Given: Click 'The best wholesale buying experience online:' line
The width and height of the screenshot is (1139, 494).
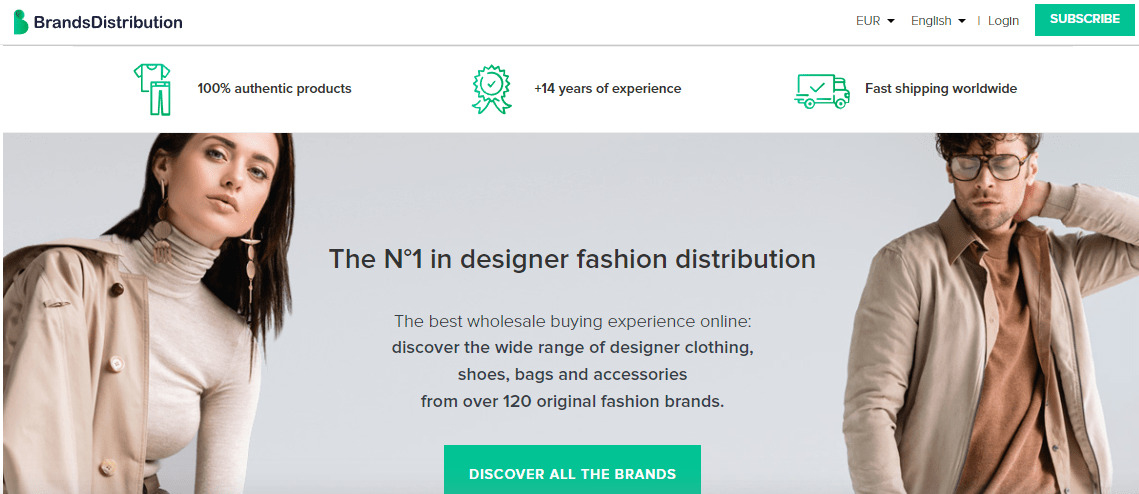Looking at the screenshot, I should click(x=572, y=320).
